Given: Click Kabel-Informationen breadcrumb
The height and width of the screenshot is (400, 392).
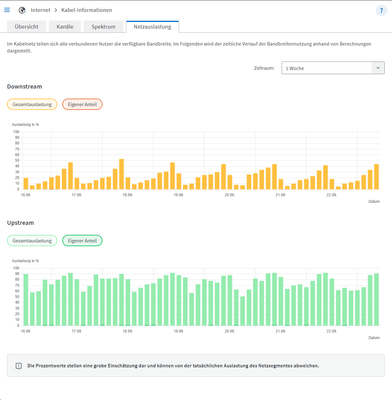Looking at the screenshot, I should pos(87,10).
